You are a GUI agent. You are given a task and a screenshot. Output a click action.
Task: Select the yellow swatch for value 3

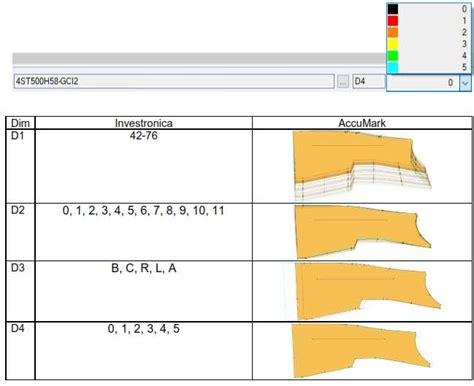[x=393, y=44]
